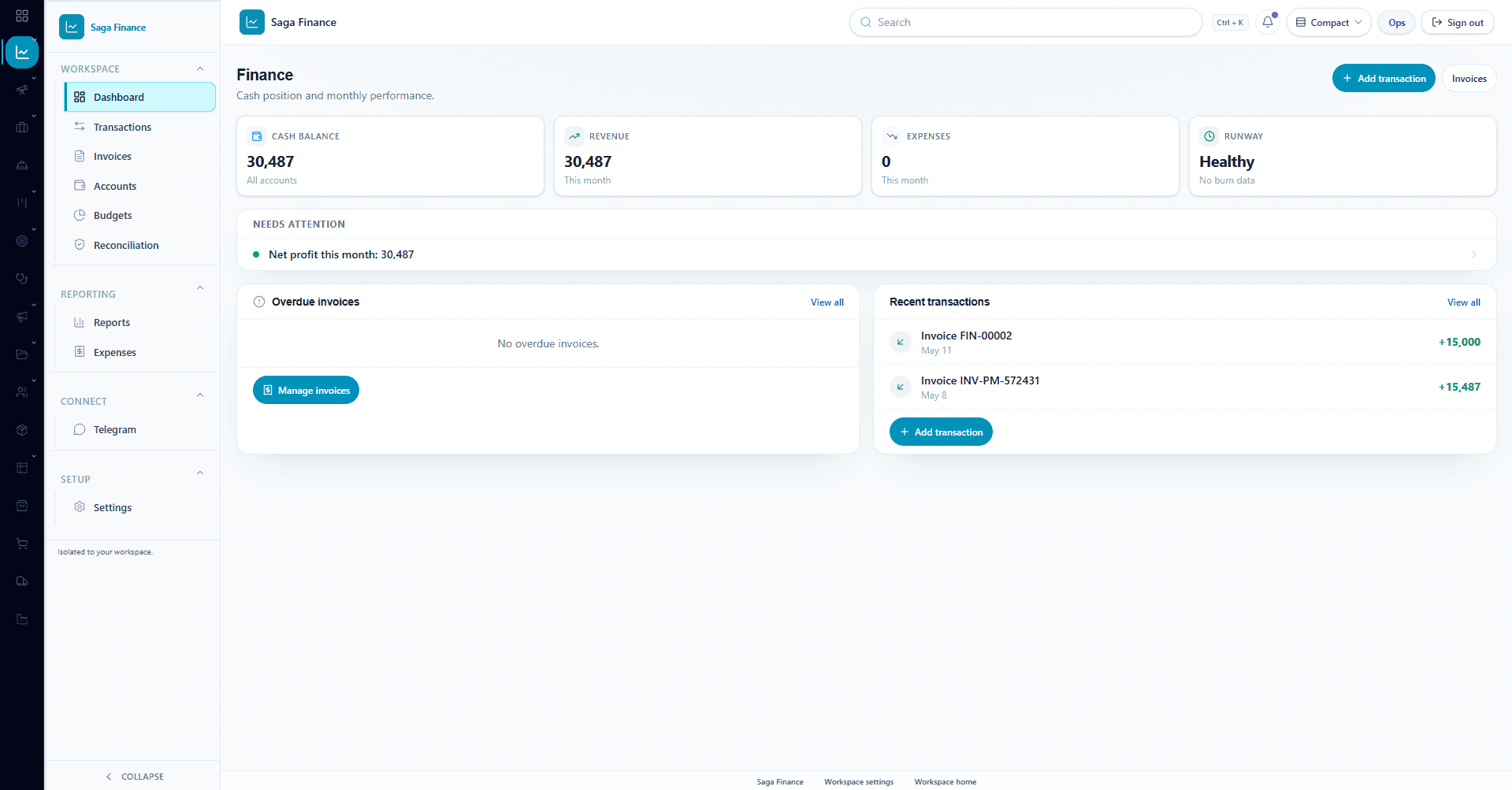Open the folder icon in the left rail

pyautogui.click(x=22, y=354)
